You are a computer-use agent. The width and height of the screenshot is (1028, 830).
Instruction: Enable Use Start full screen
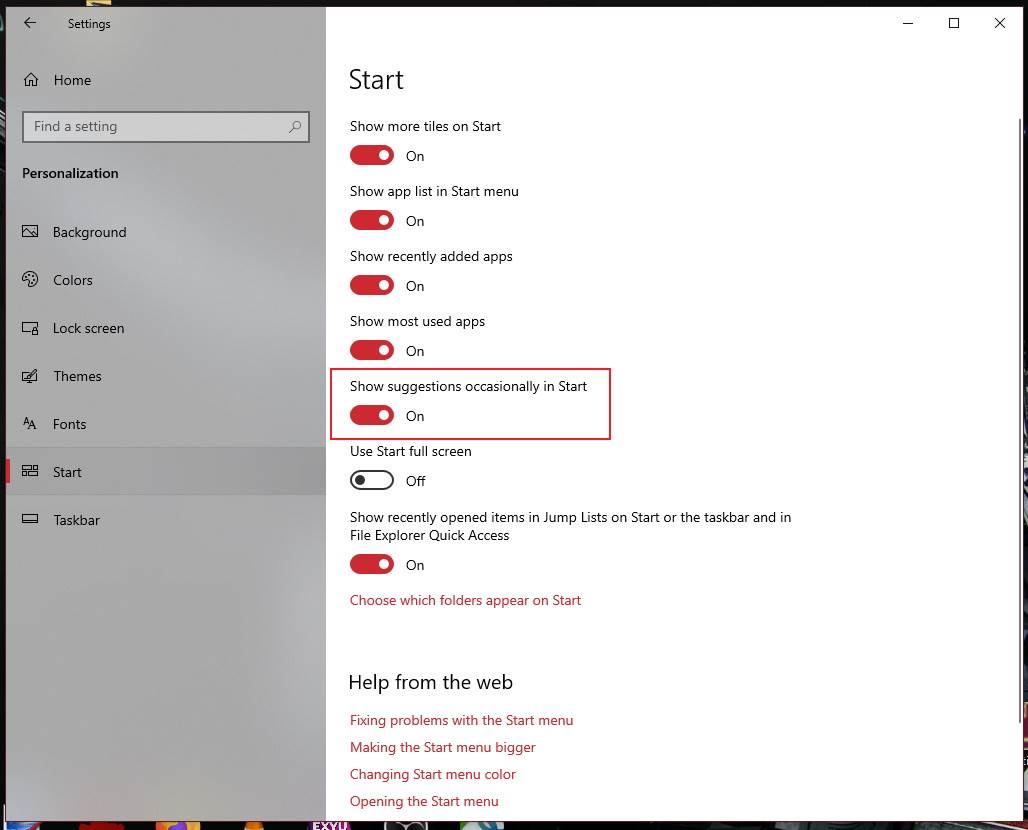point(371,480)
